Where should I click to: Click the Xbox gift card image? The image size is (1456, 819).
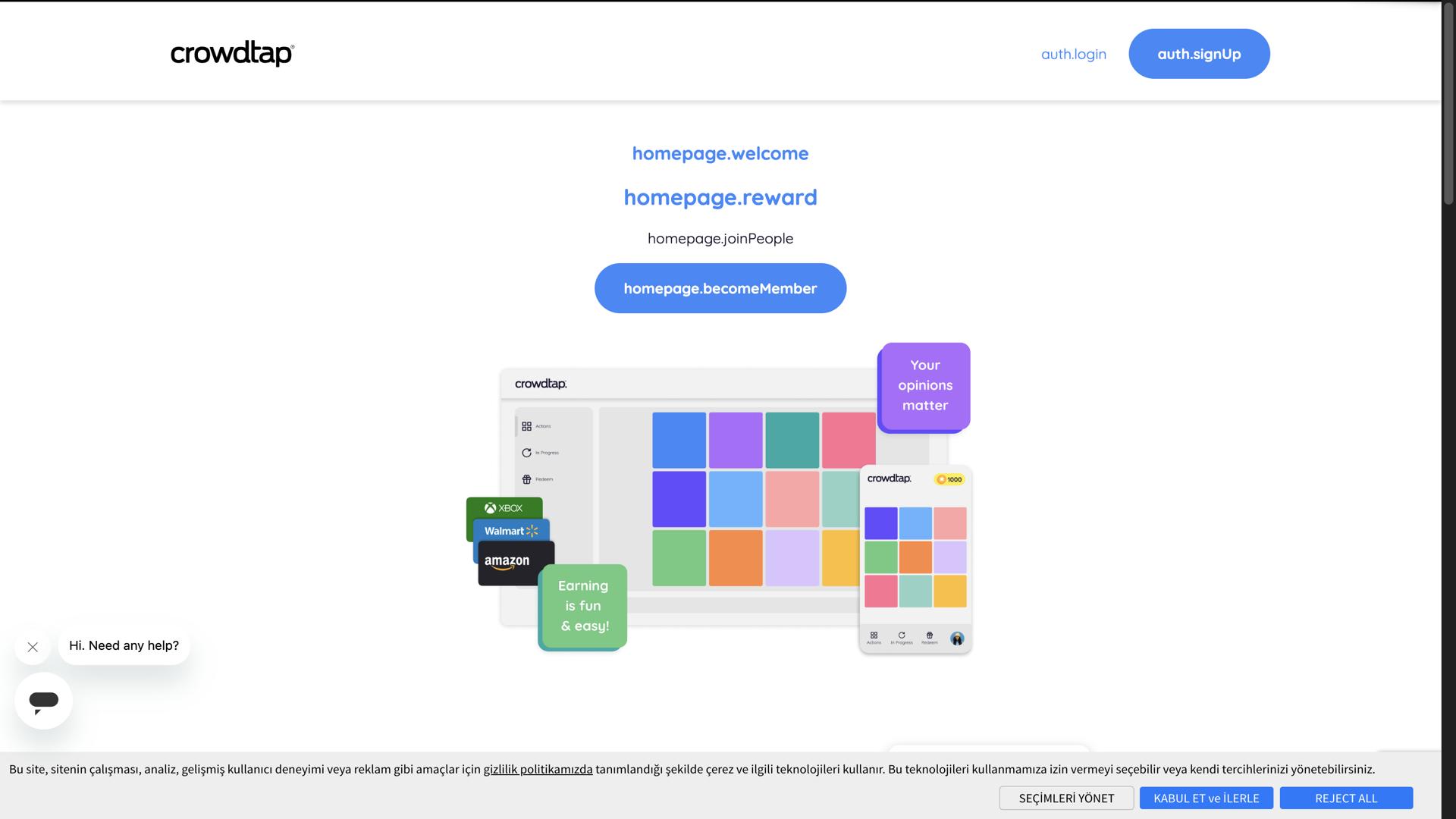point(504,508)
